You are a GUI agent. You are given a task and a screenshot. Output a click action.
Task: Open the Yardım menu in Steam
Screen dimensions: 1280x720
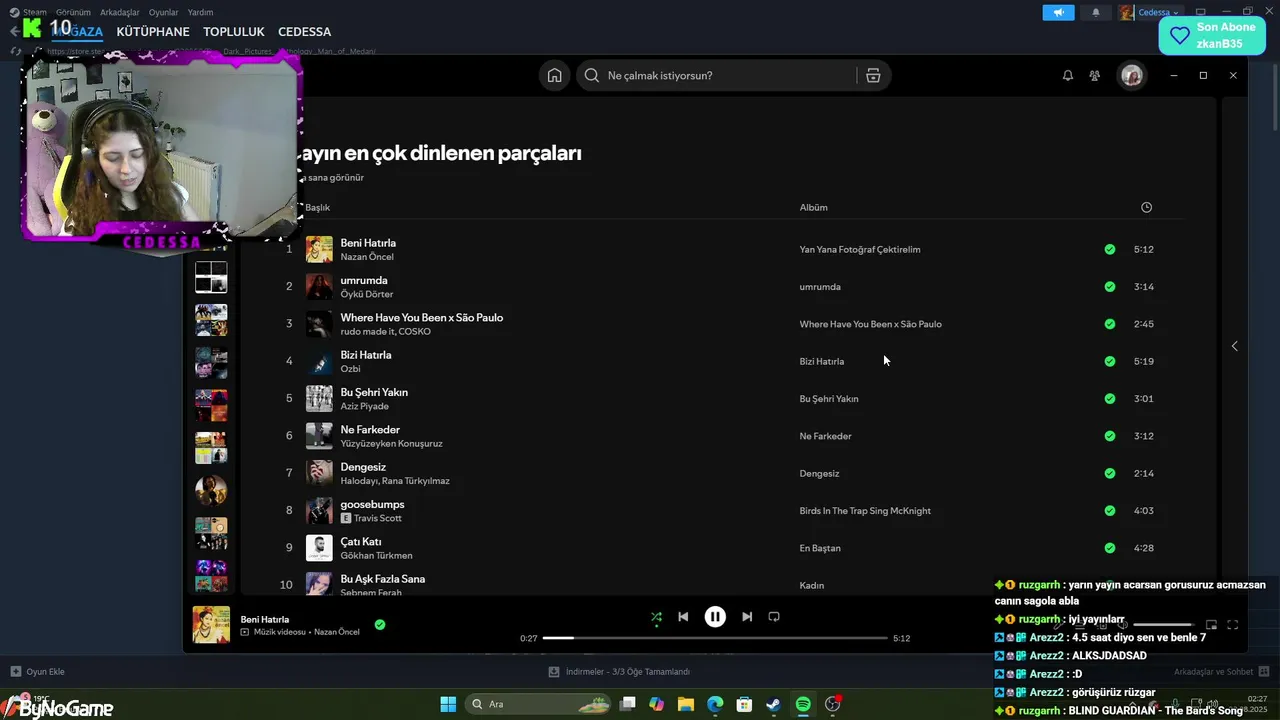[200, 12]
